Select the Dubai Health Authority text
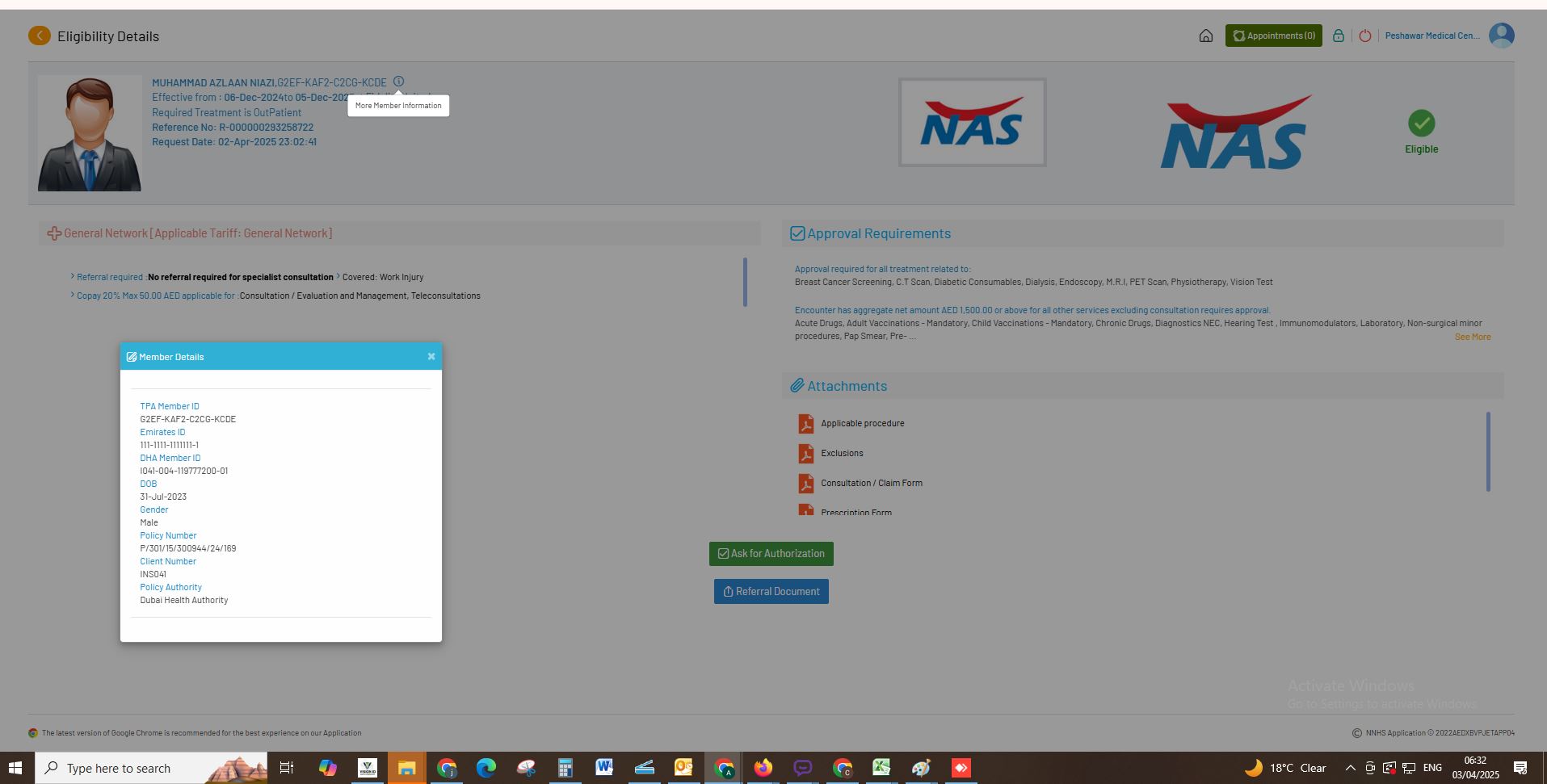Viewport: 1547px width, 784px height. 184,600
